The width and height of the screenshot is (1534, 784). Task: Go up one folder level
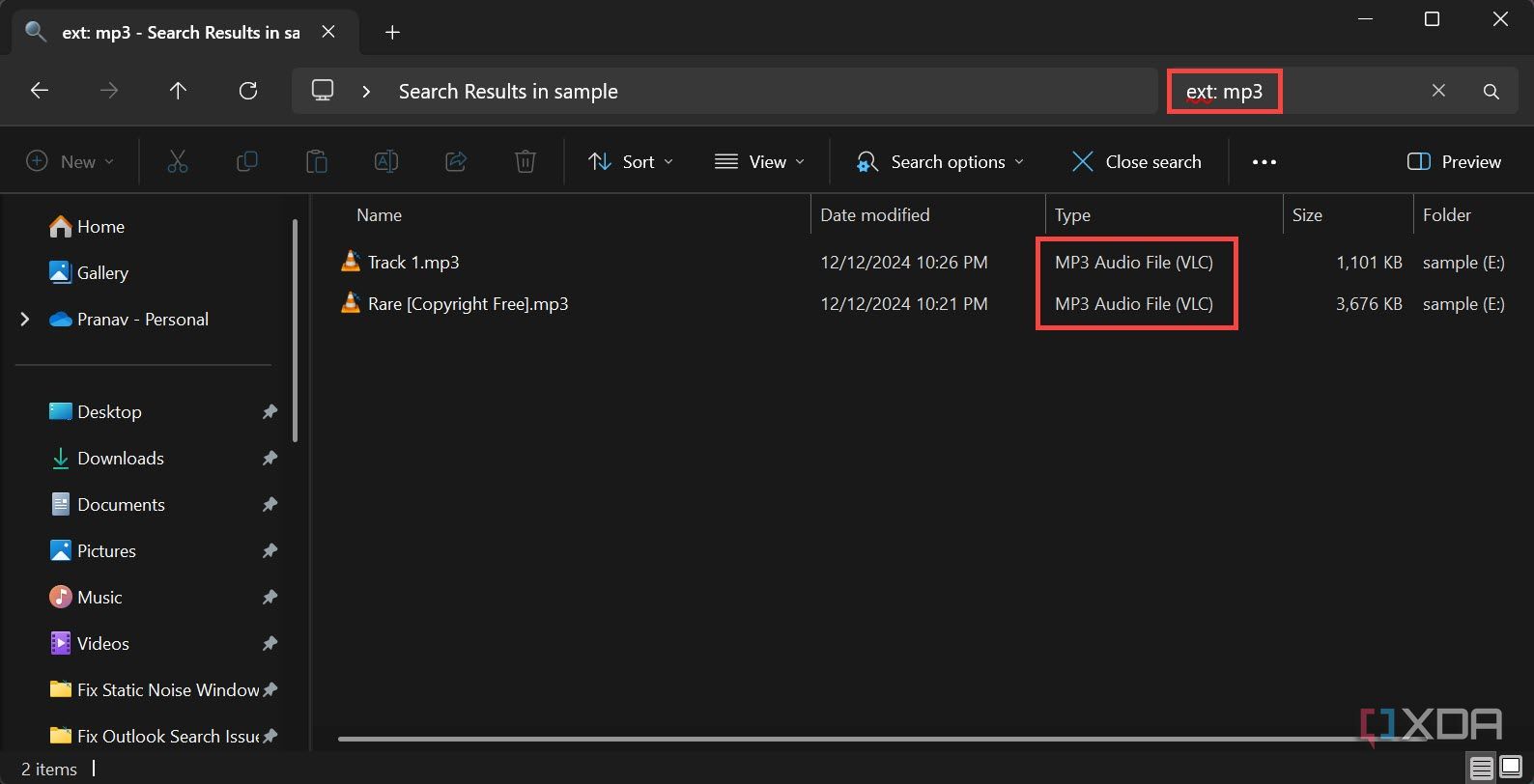(178, 91)
